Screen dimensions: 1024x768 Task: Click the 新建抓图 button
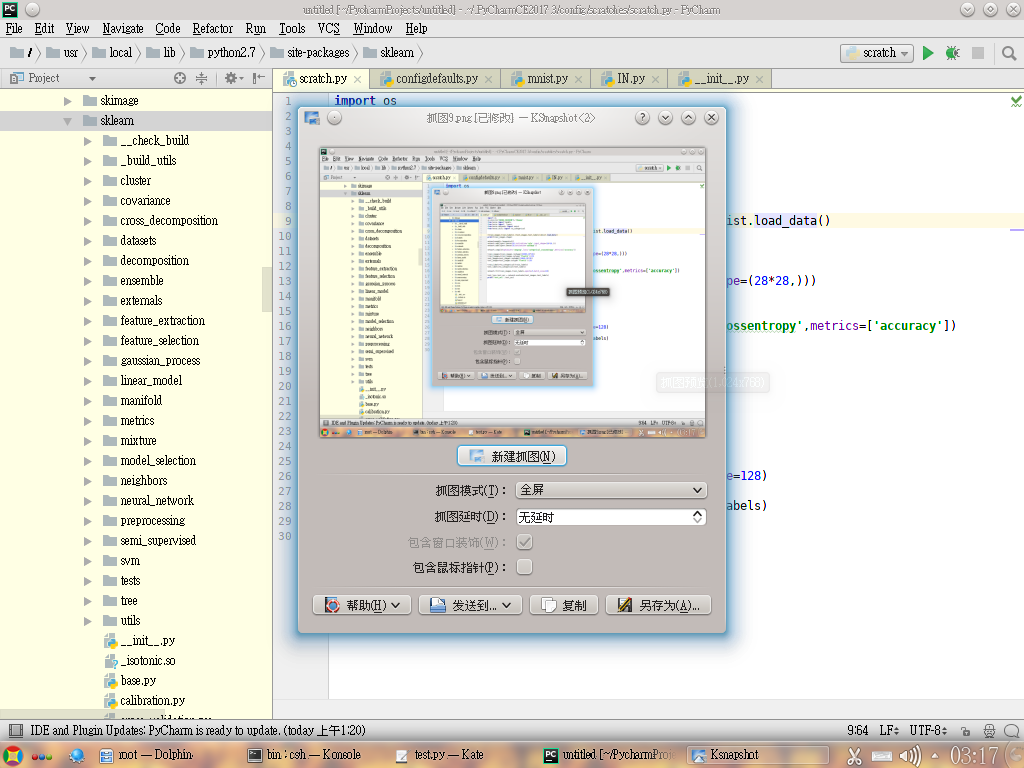tap(512, 456)
